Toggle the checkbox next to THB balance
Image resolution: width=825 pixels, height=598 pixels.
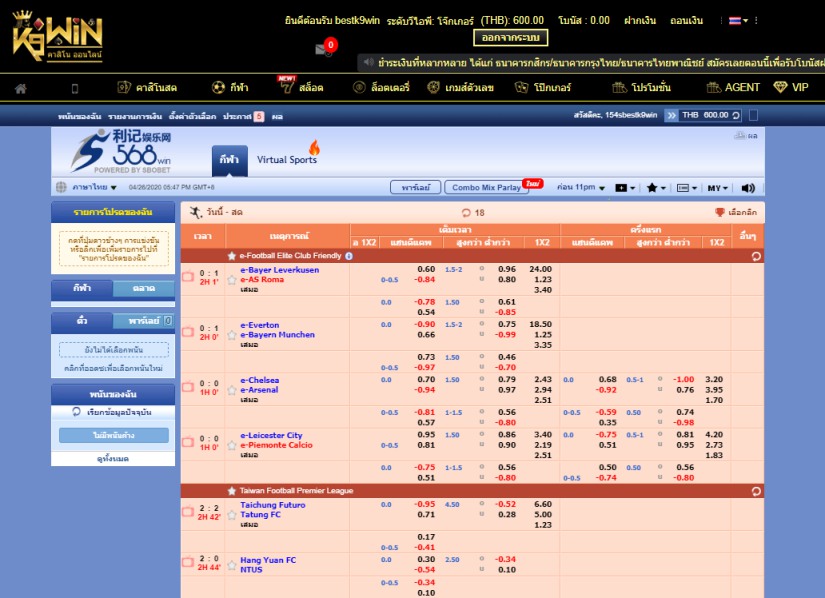click(752, 117)
